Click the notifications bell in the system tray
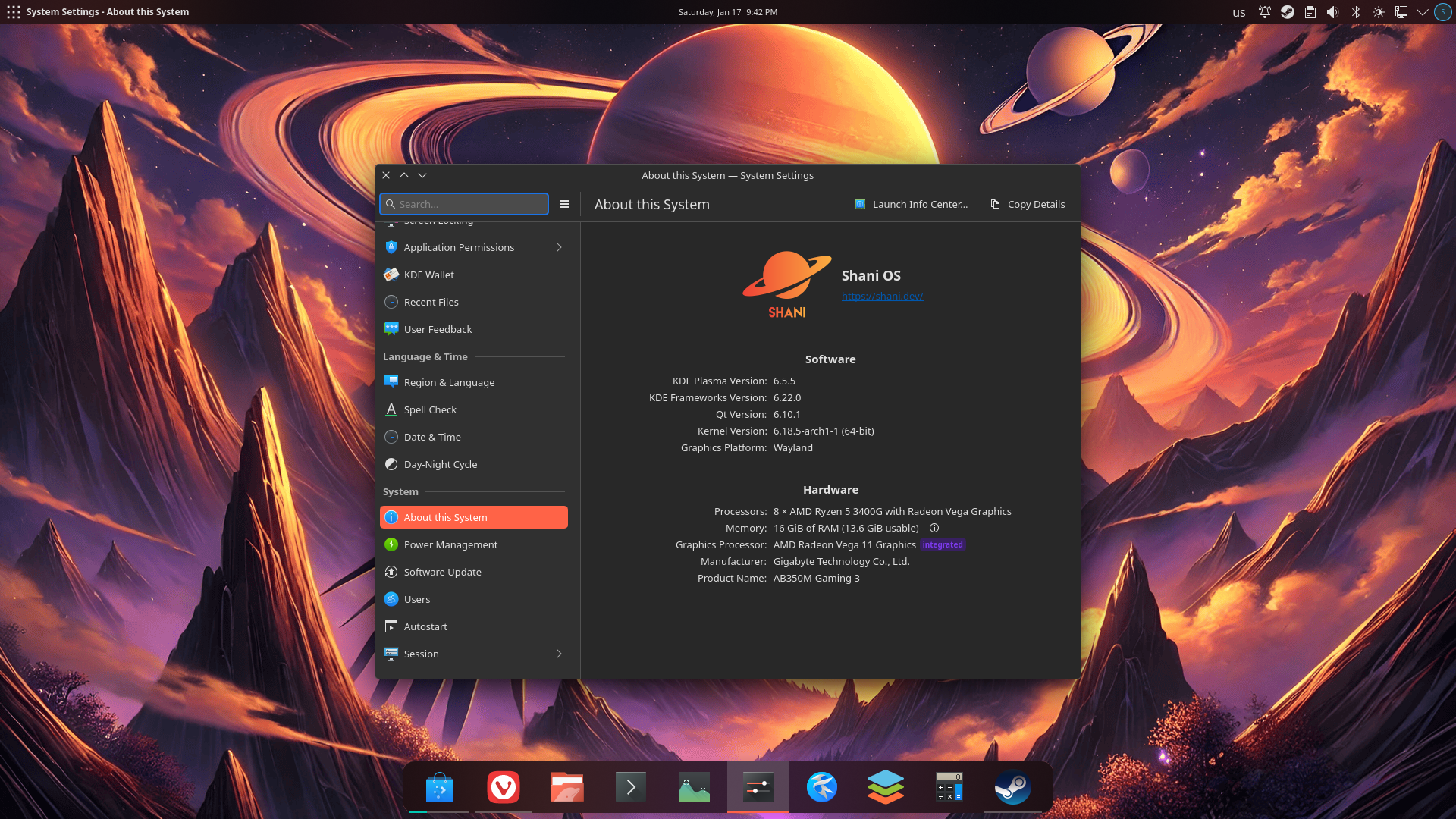The image size is (1456, 819). coord(1265,12)
